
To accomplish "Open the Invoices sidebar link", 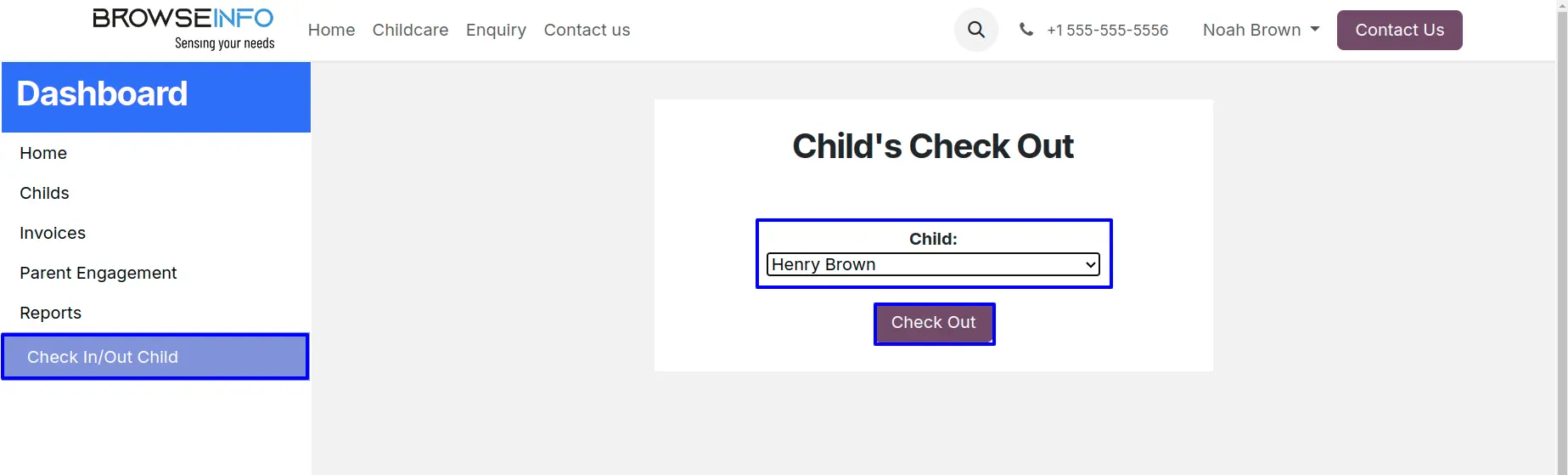I will (x=53, y=233).
